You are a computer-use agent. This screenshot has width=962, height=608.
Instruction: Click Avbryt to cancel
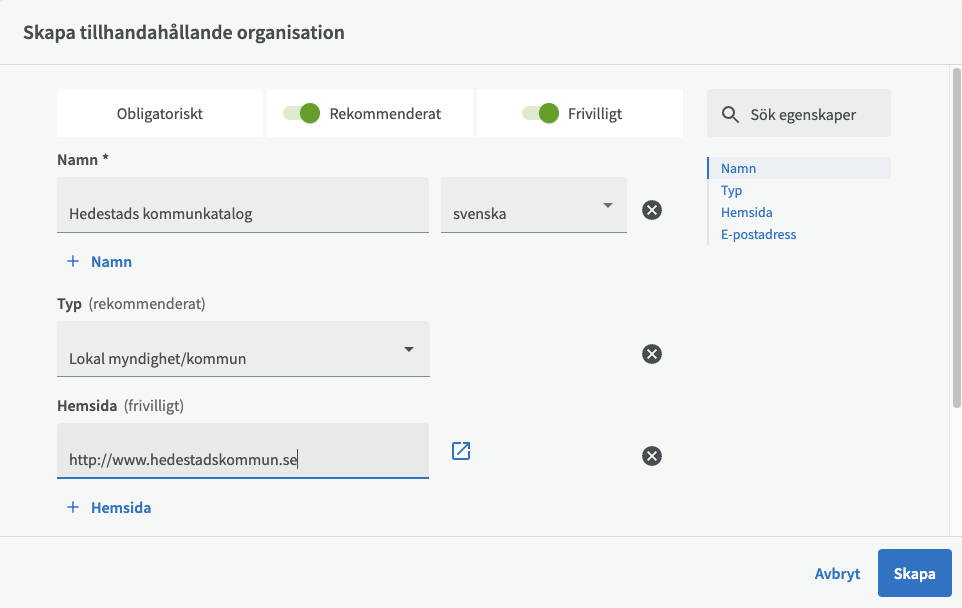pyautogui.click(x=837, y=574)
